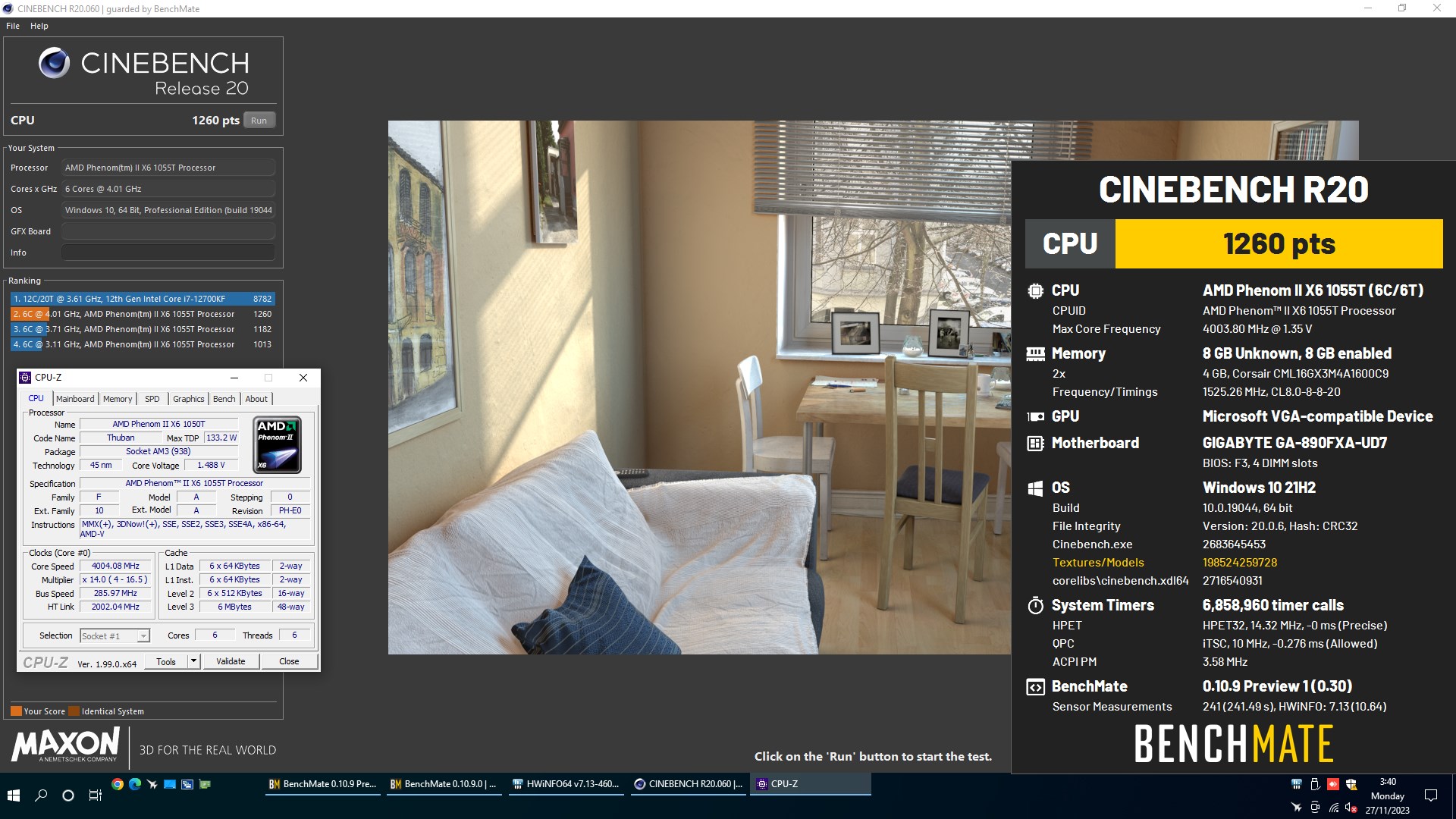Click the Motherboard icon in BenchMate panel
This screenshot has width=1456, height=819.
click(x=1035, y=444)
